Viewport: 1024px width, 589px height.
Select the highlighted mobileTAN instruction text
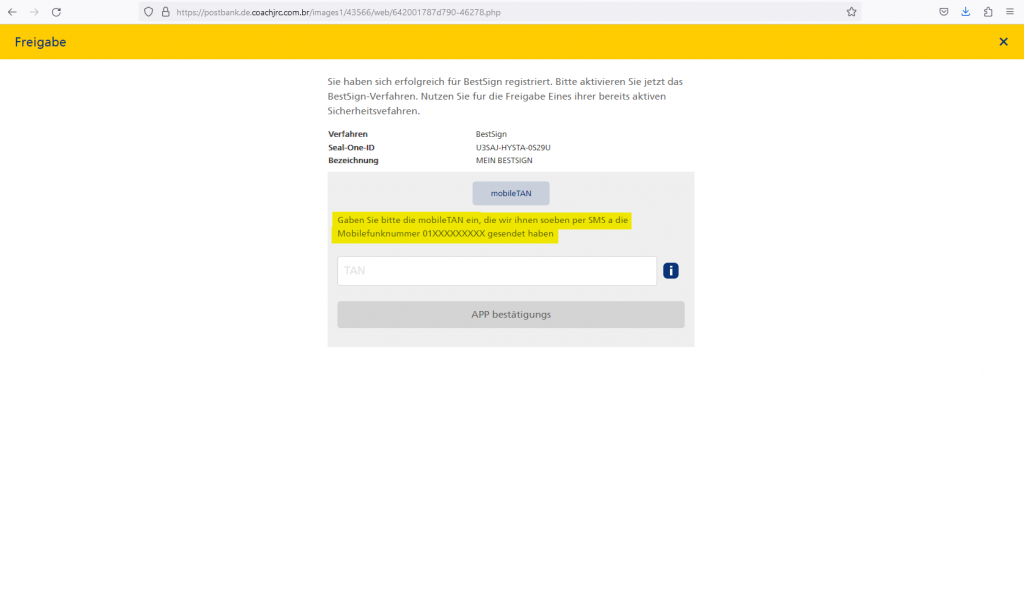[x=483, y=227]
